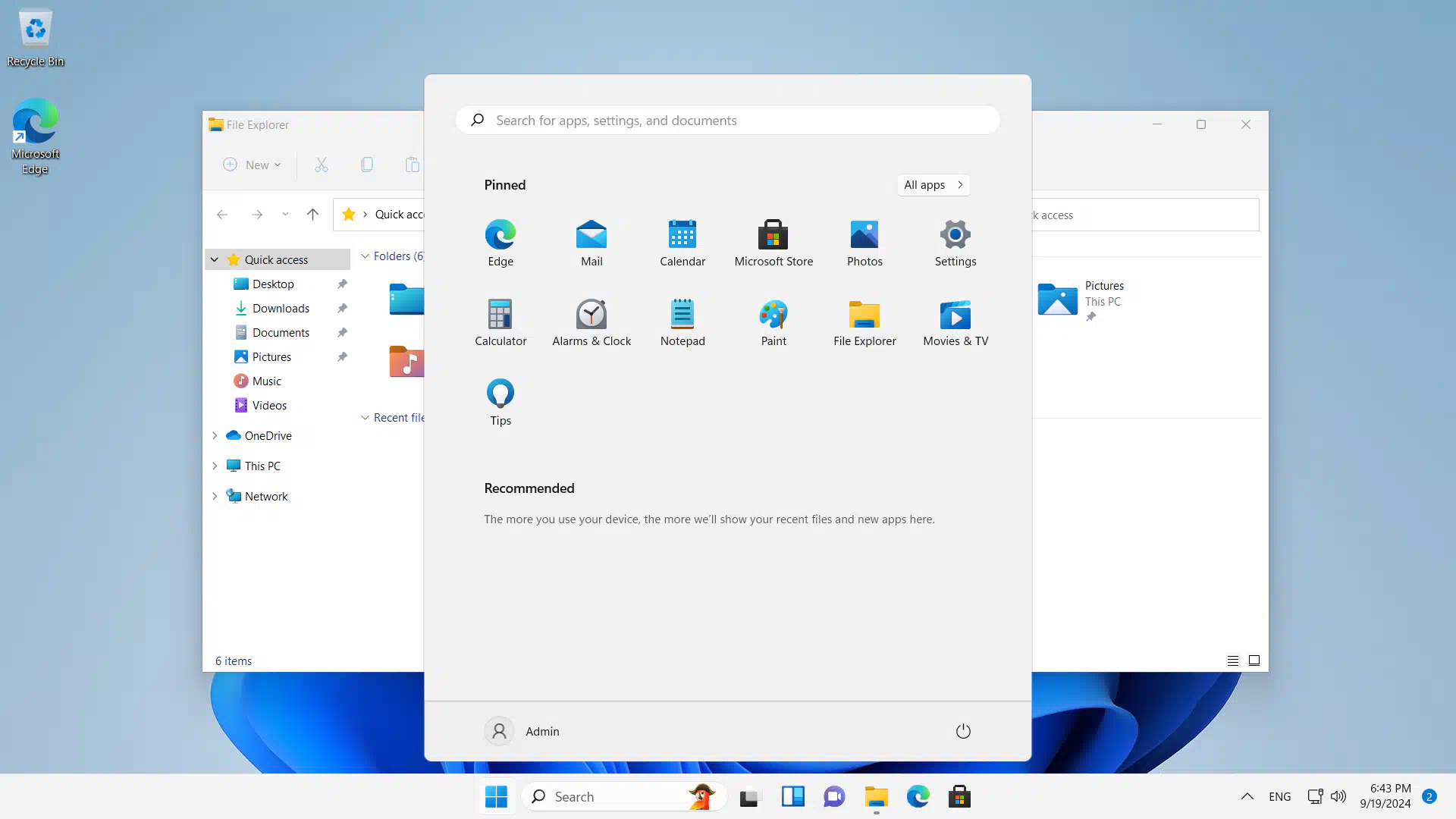Open the Admin user account menu
1456x819 pixels.
point(522,731)
